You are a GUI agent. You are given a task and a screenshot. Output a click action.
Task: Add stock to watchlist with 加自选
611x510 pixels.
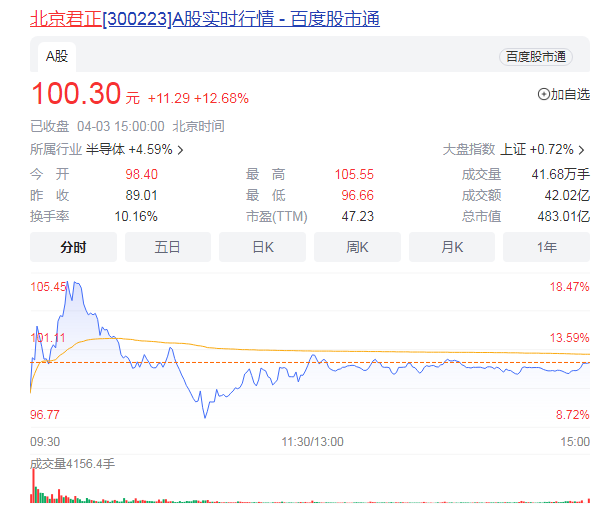pos(564,94)
